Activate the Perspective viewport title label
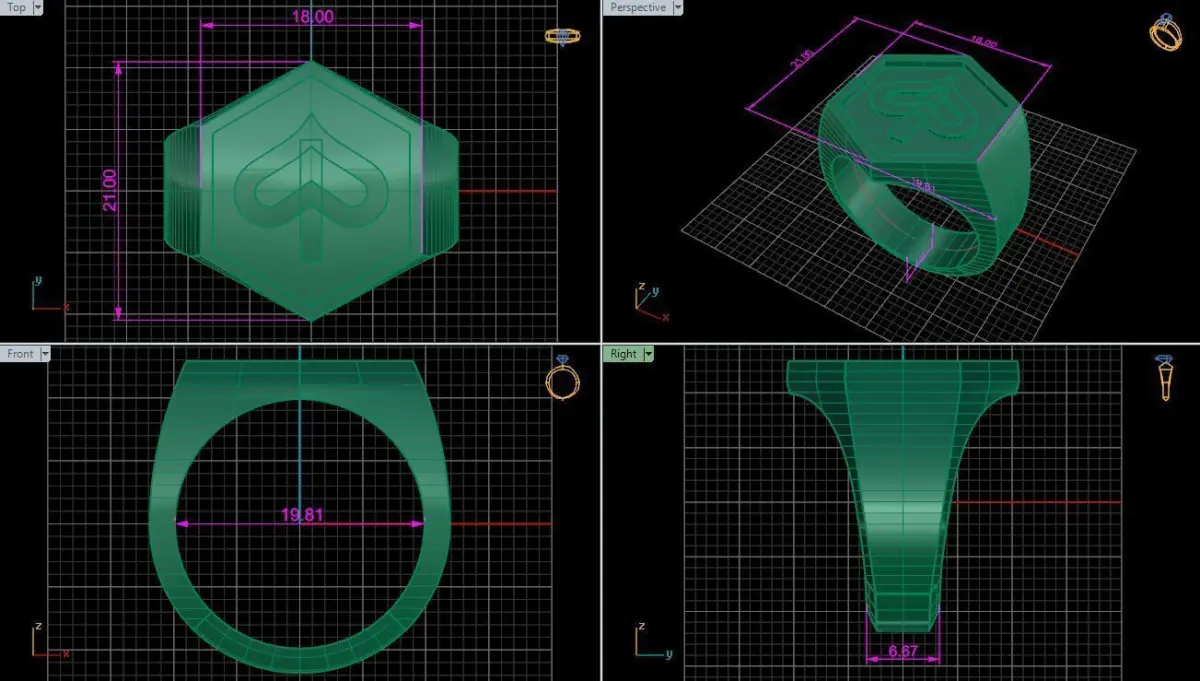The image size is (1200, 681). pos(638,7)
